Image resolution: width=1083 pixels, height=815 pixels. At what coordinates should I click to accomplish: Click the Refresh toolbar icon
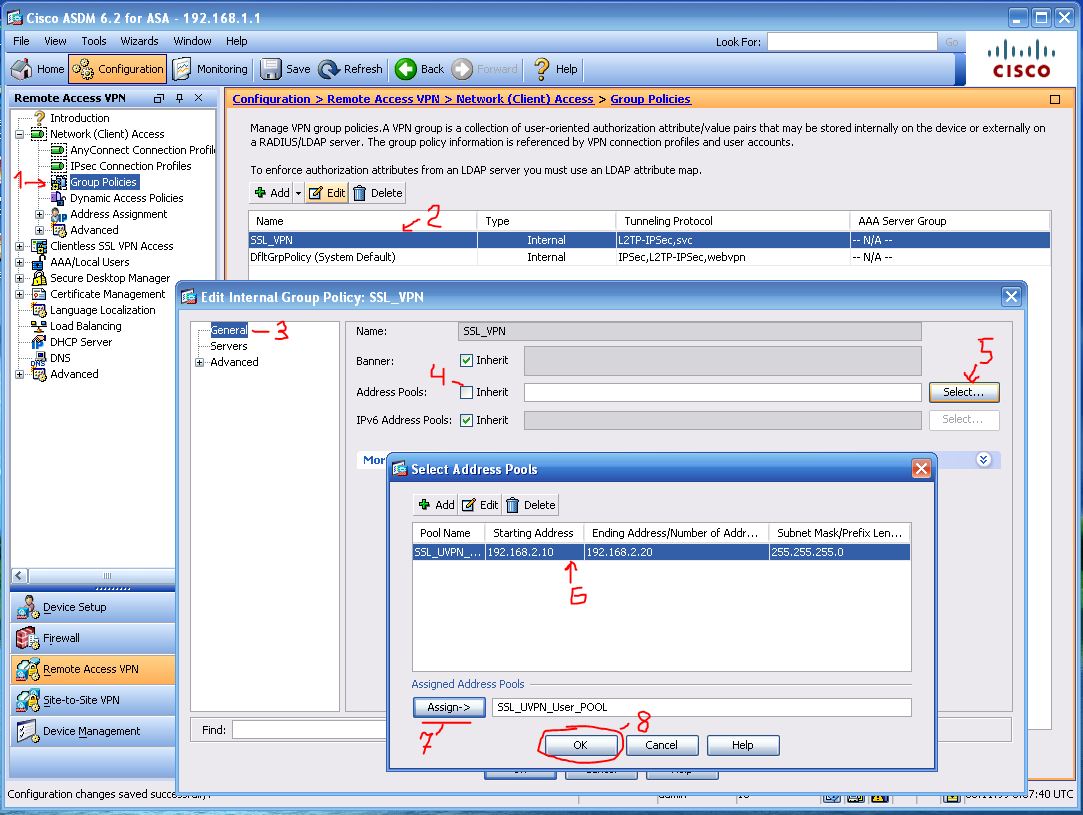(329, 69)
